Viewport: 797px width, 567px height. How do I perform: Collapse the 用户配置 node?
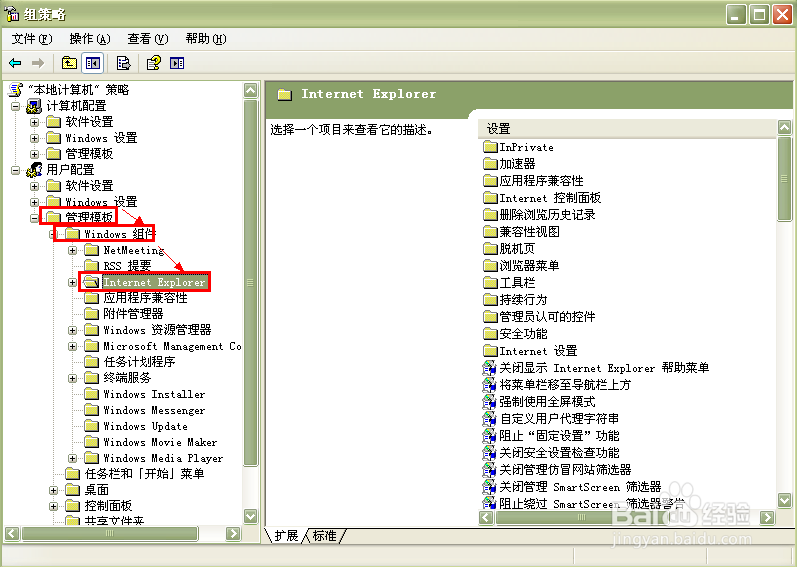pos(16,170)
